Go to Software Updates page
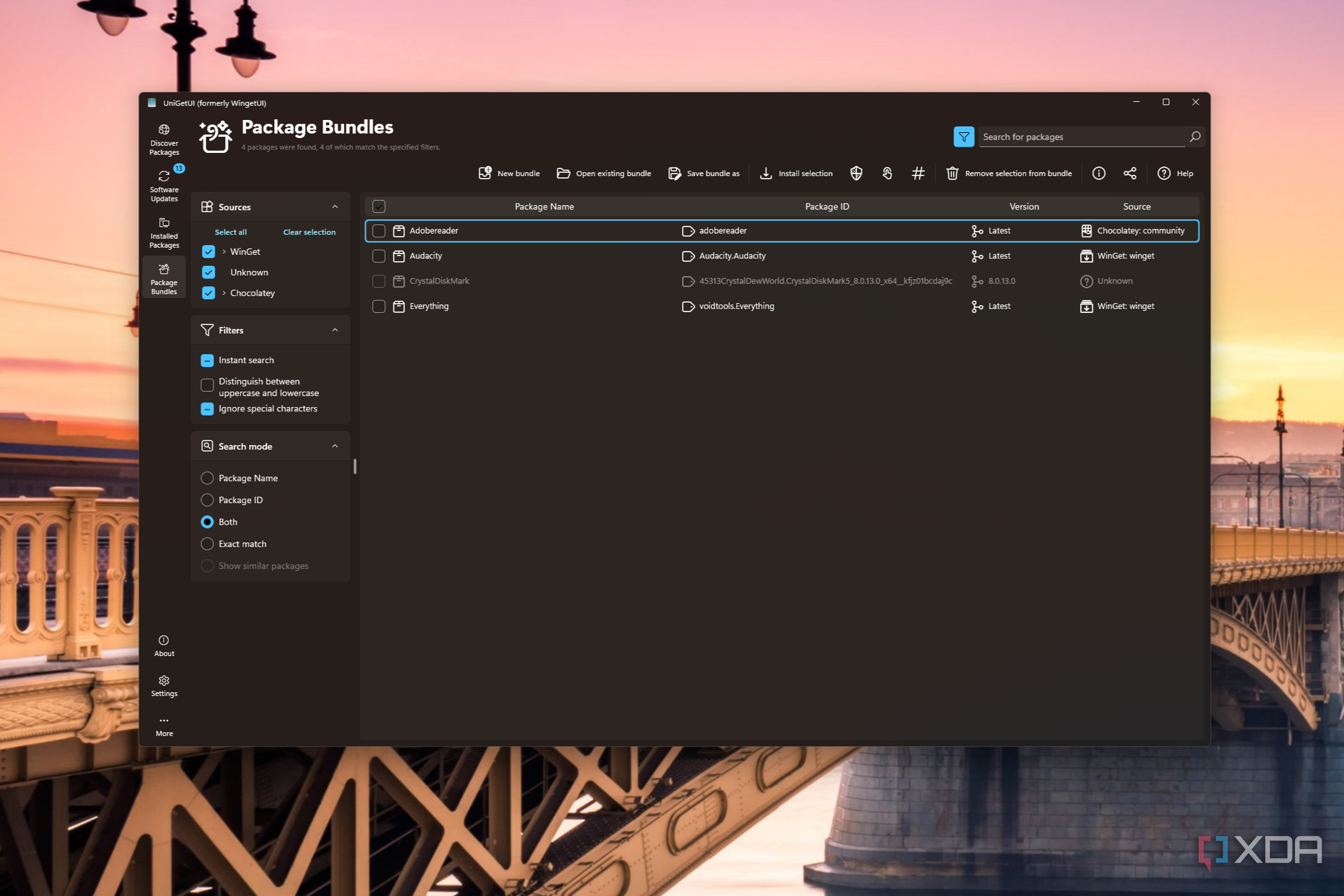Viewport: 1344px width, 896px height. coord(164,186)
